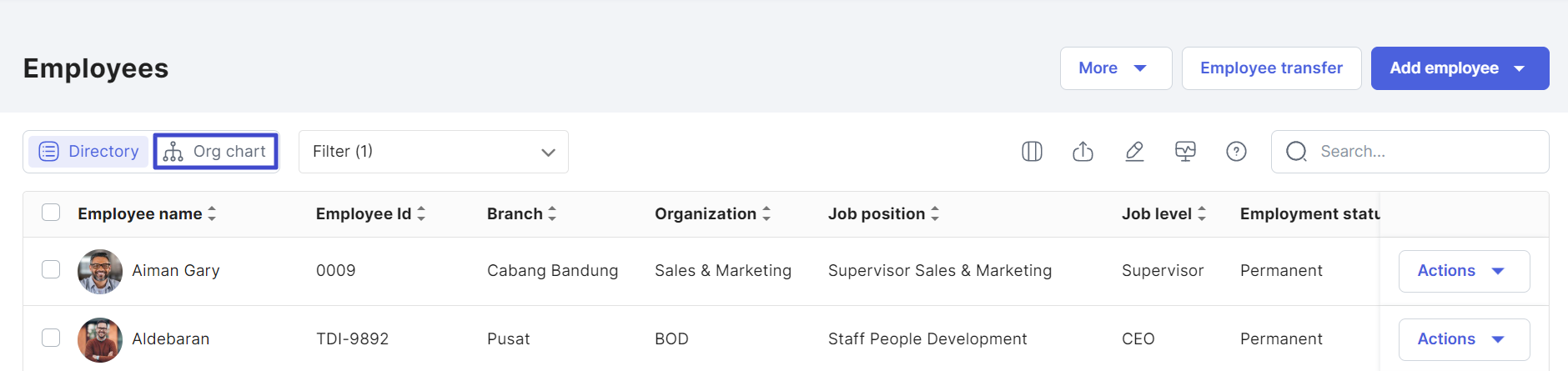The width and height of the screenshot is (1568, 371).
Task: Select the Aiman Gary row checkbox
Action: [x=51, y=269]
